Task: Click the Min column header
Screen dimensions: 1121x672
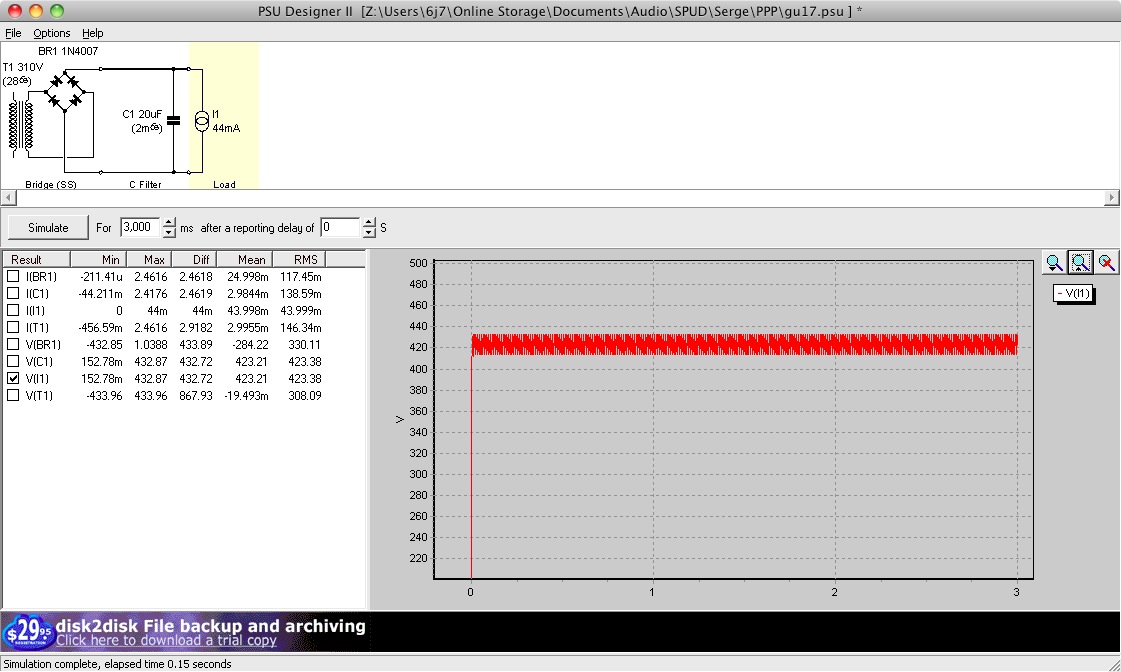Action: 99,260
